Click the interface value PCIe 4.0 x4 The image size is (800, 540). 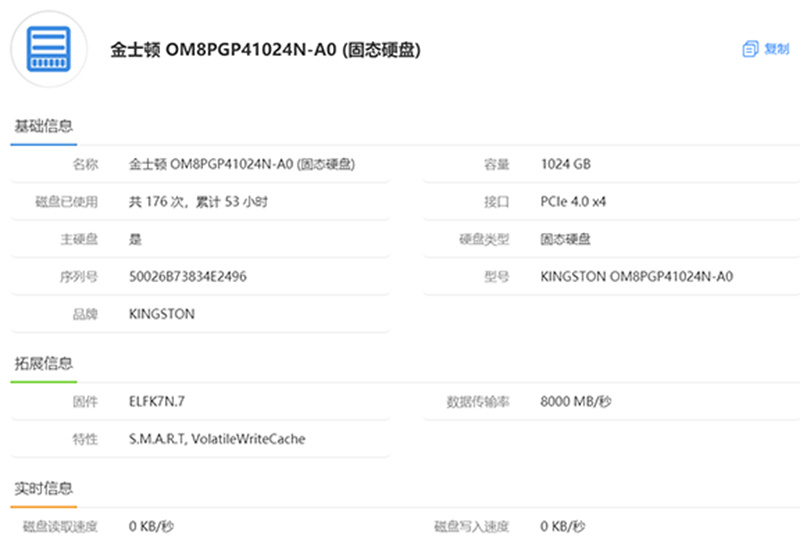tap(573, 202)
